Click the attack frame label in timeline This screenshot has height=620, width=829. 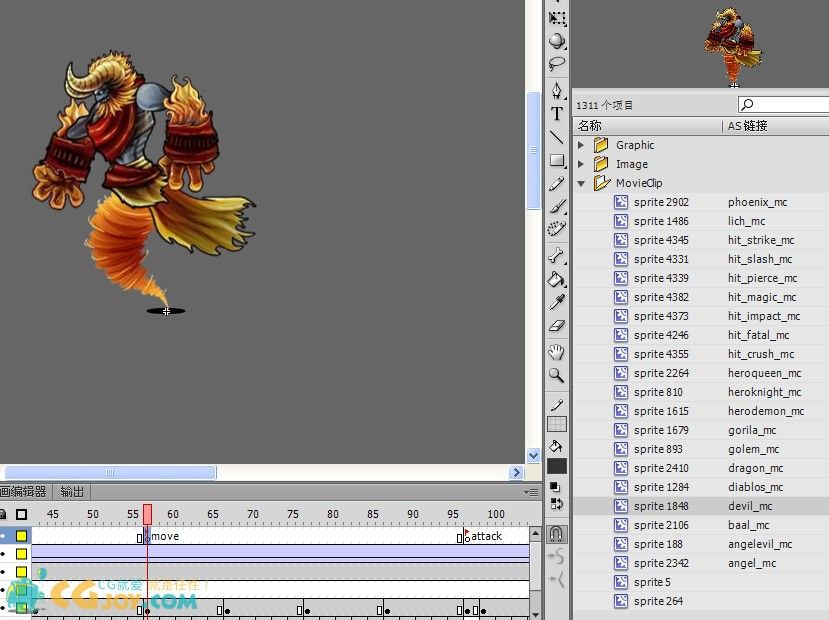[x=486, y=536]
